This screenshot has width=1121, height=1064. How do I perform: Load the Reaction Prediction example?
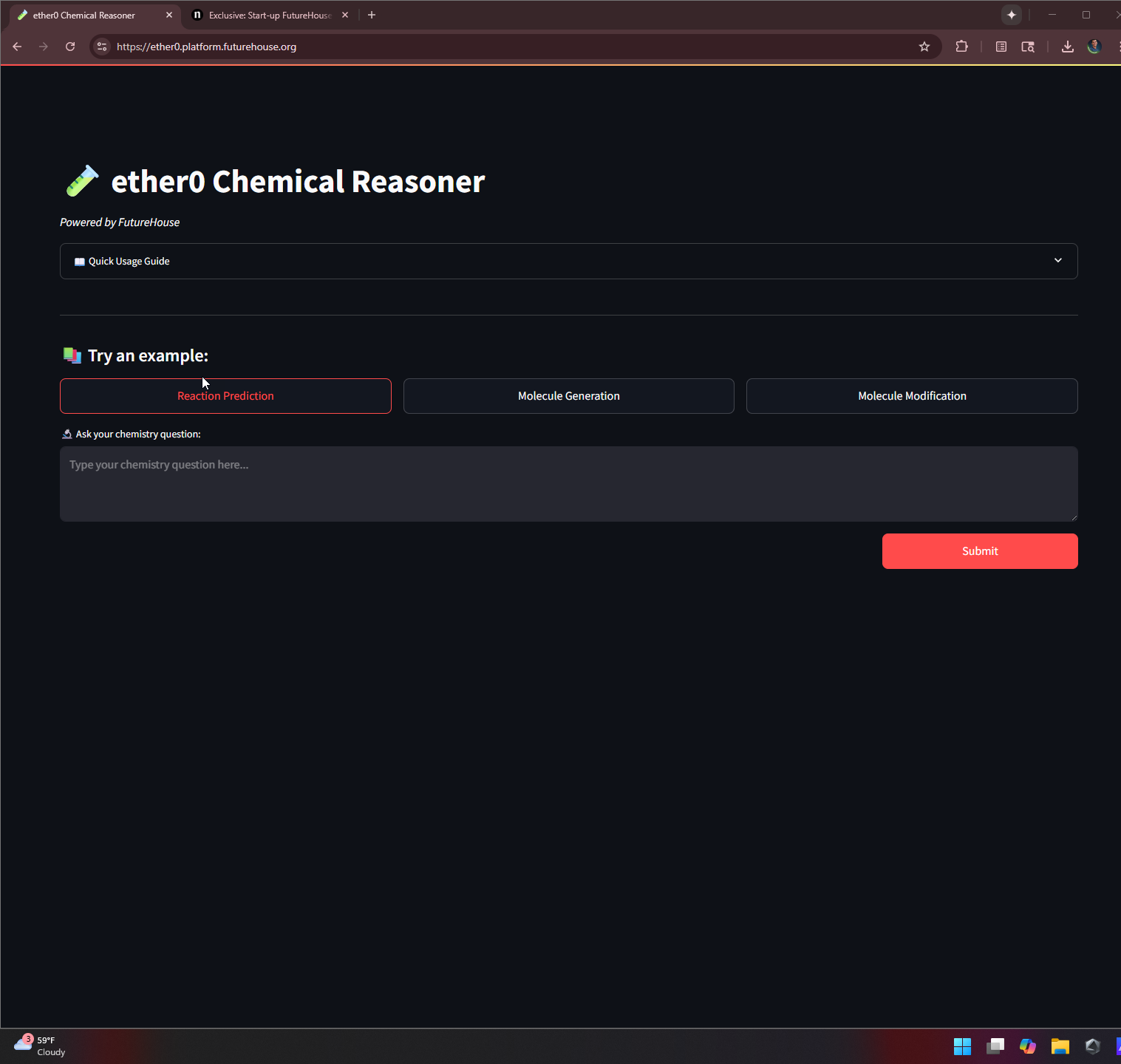coord(225,396)
